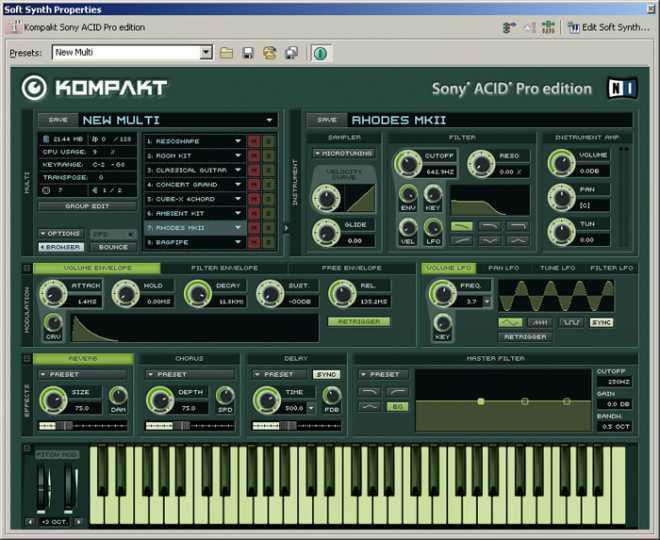Solo slot 6 Ambient Kit
The width and height of the screenshot is (660, 540).
click(x=268, y=213)
